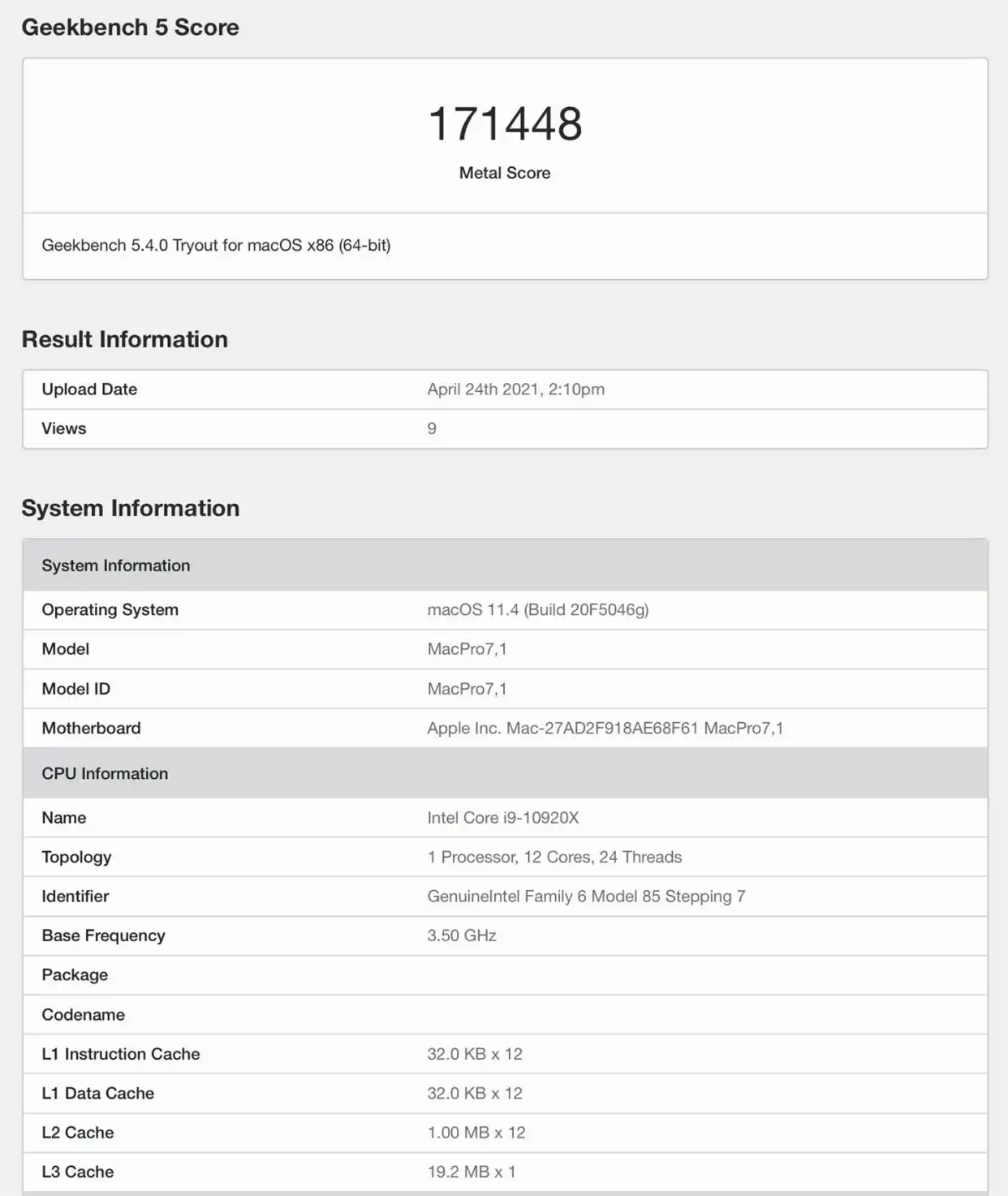The width and height of the screenshot is (1008, 1196).
Task: Select the Codename row
Action: point(82,1014)
